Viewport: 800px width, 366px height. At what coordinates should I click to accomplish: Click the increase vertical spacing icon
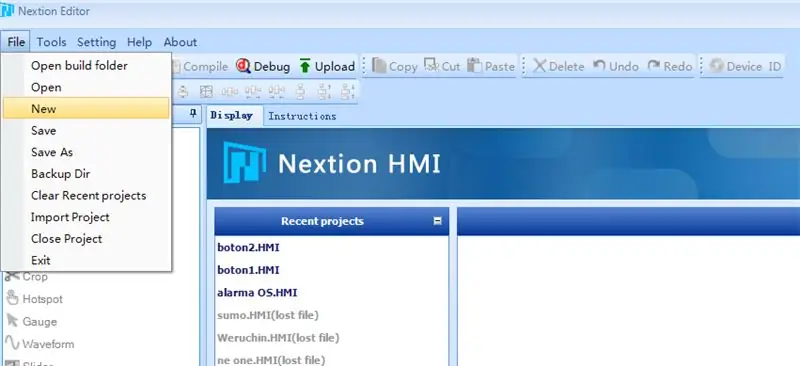(323, 92)
